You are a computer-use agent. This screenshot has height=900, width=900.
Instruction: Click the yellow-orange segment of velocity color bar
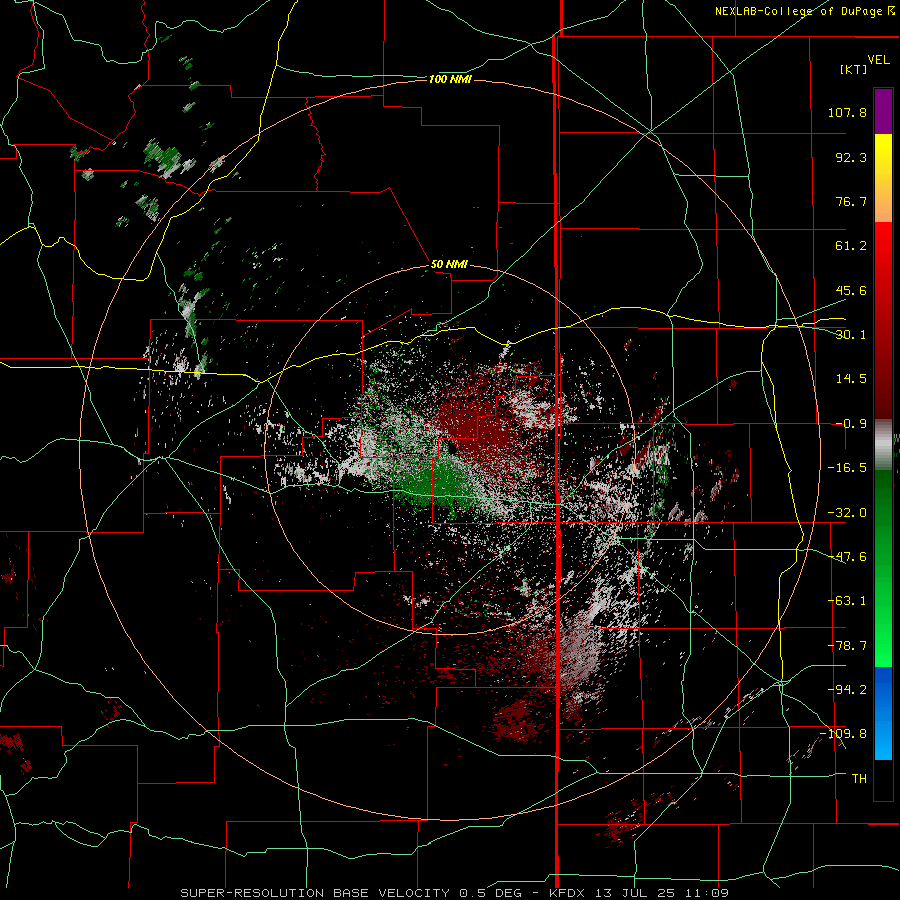883,178
